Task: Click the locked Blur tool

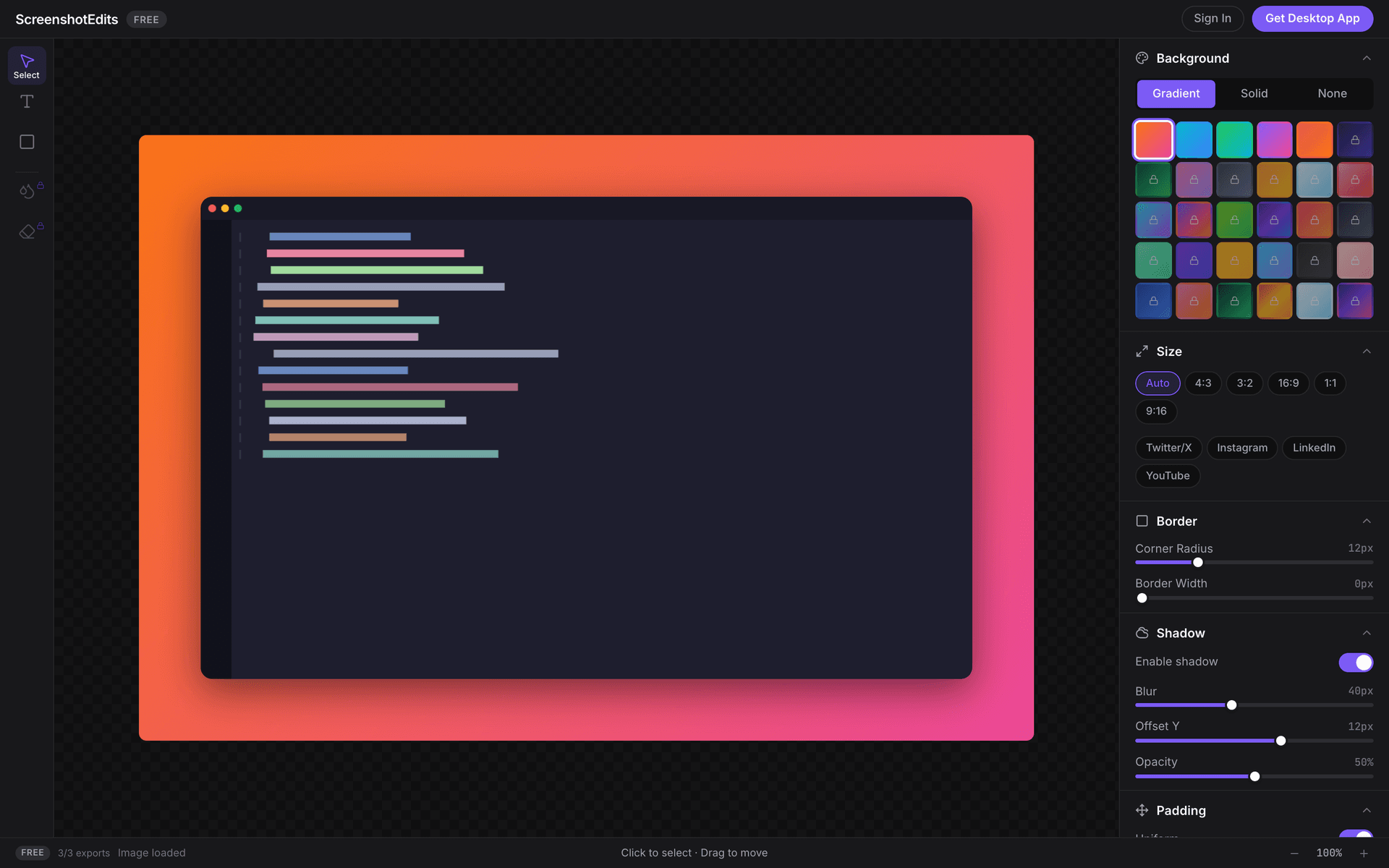Action: point(27,191)
